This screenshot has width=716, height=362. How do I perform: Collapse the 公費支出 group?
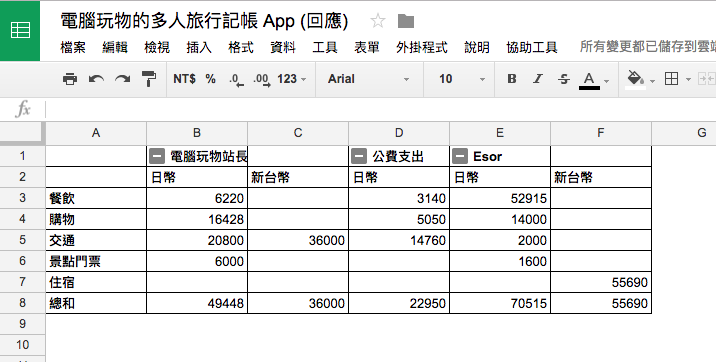(x=358, y=157)
